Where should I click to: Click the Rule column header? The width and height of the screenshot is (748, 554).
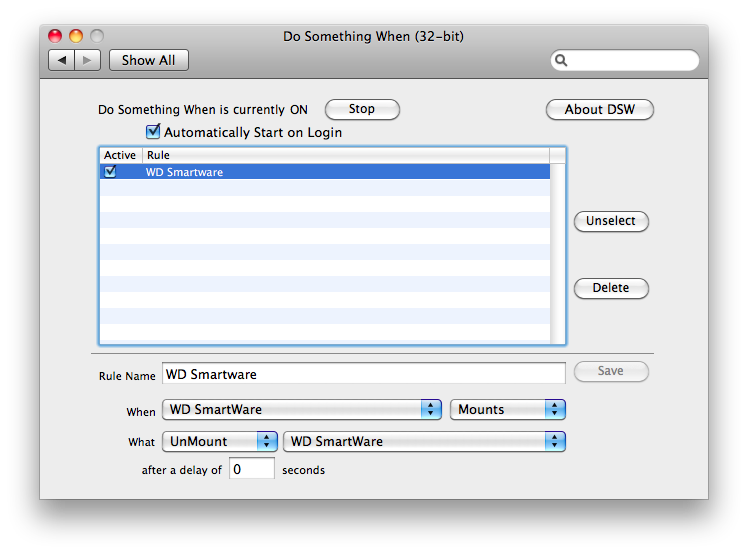point(346,155)
